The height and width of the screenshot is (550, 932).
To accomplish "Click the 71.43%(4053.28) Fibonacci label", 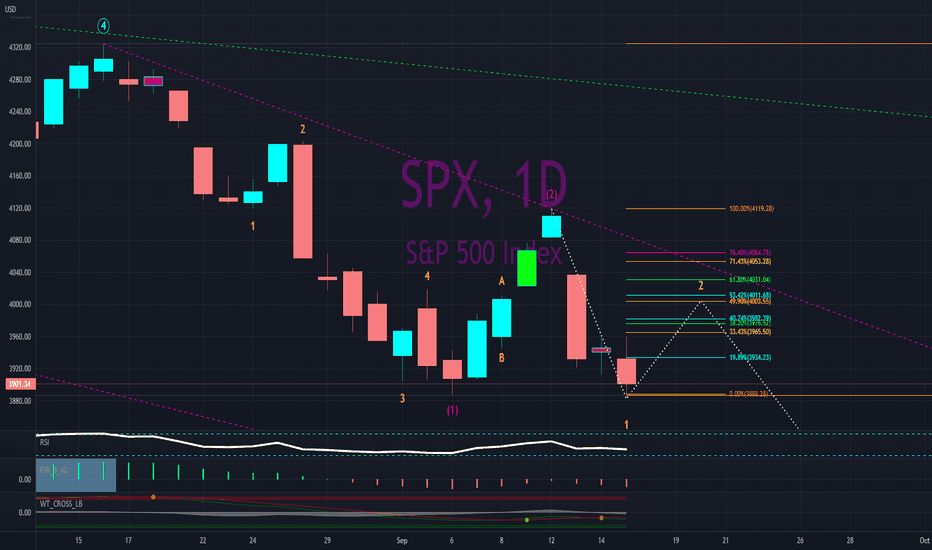I will click(x=750, y=262).
